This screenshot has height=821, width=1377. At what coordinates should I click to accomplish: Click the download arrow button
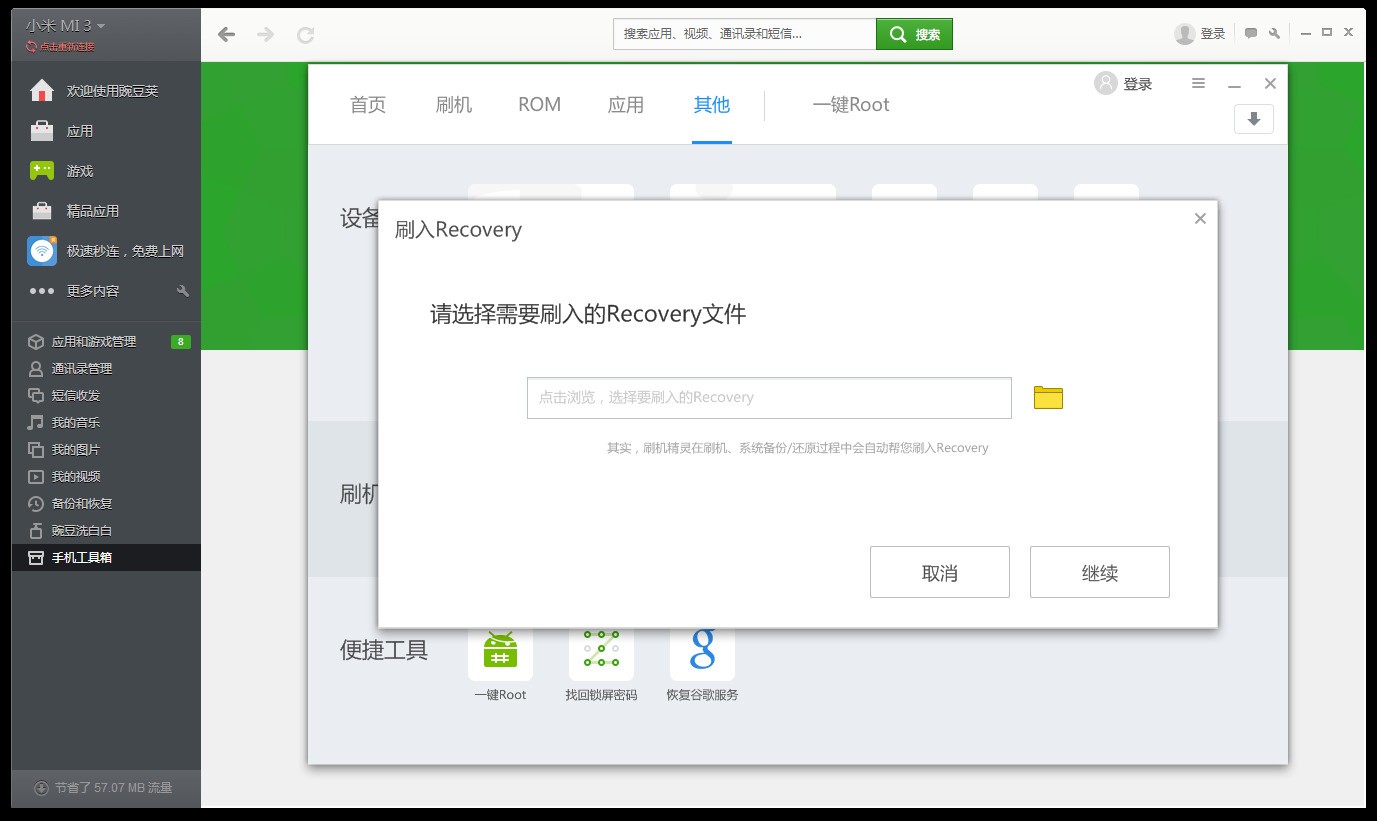coord(1254,119)
